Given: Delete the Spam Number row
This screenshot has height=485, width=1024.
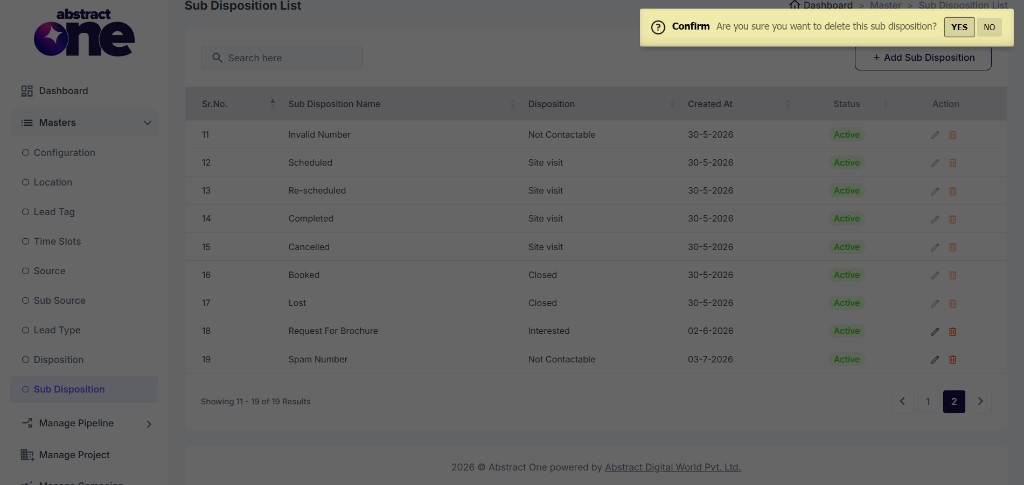Looking at the screenshot, I should click(952, 360).
